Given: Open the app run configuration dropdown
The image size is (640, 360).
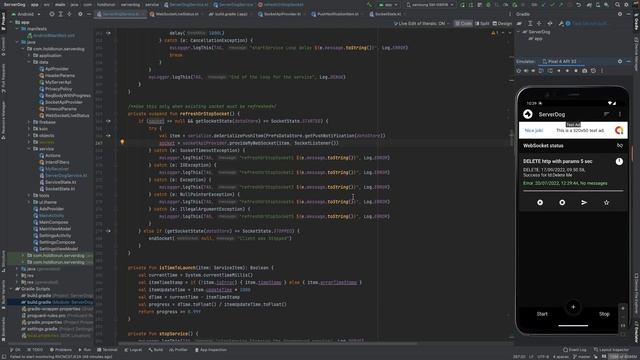Looking at the screenshot, I should (387, 5).
